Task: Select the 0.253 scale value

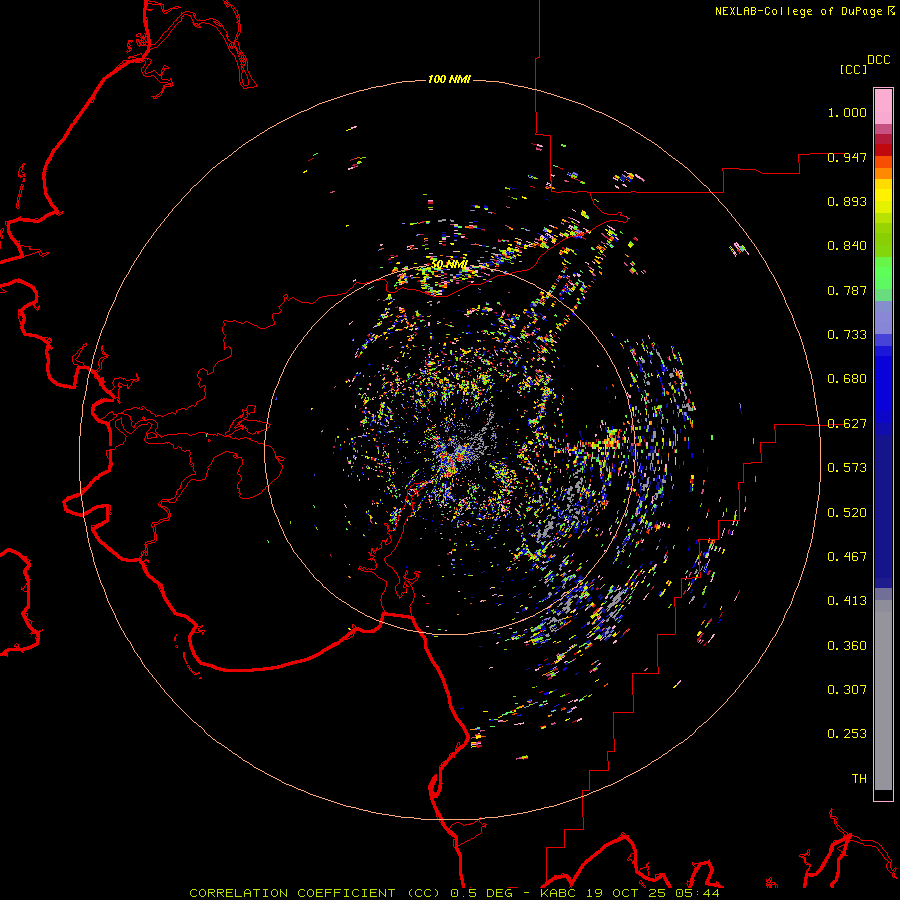Action: [847, 734]
